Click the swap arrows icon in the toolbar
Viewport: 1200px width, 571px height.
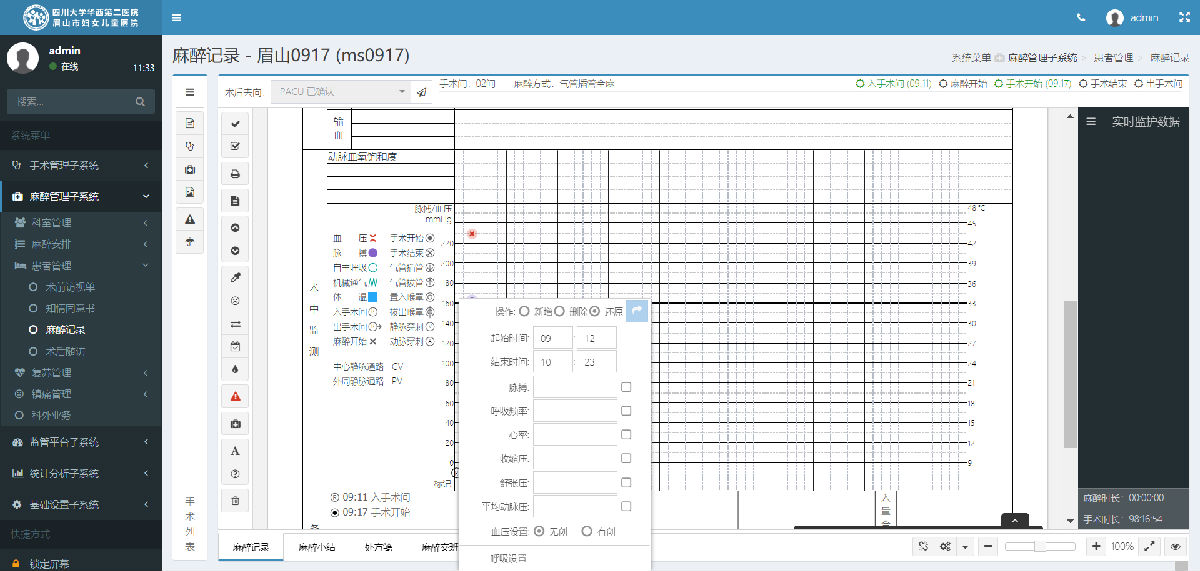click(x=235, y=323)
